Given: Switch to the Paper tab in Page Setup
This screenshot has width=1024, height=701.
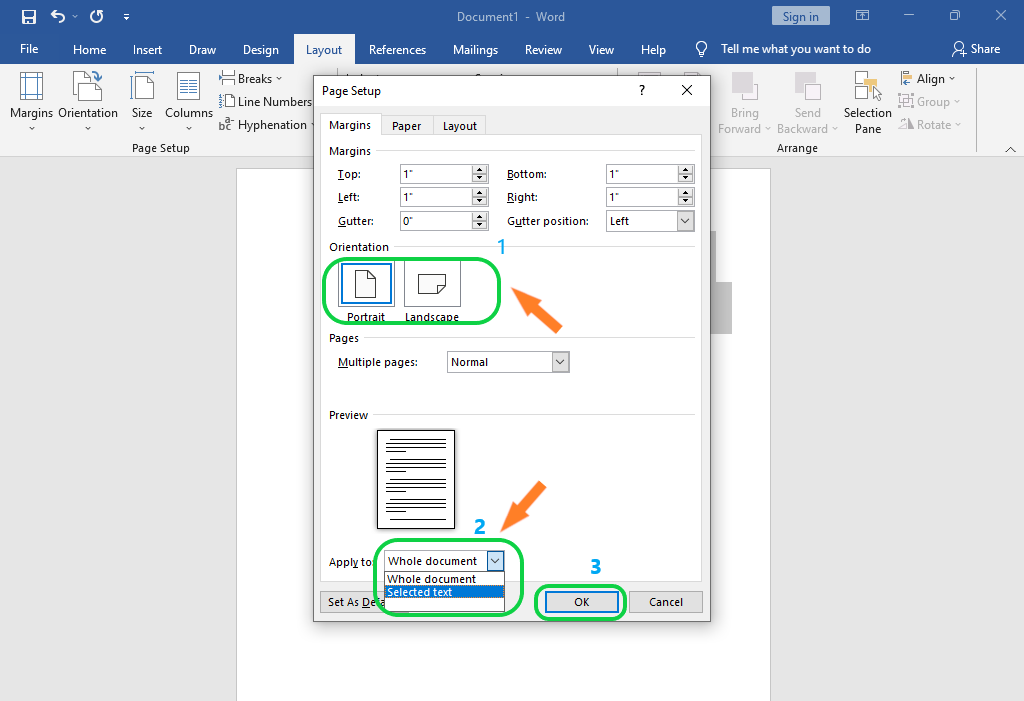Looking at the screenshot, I should 406,125.
